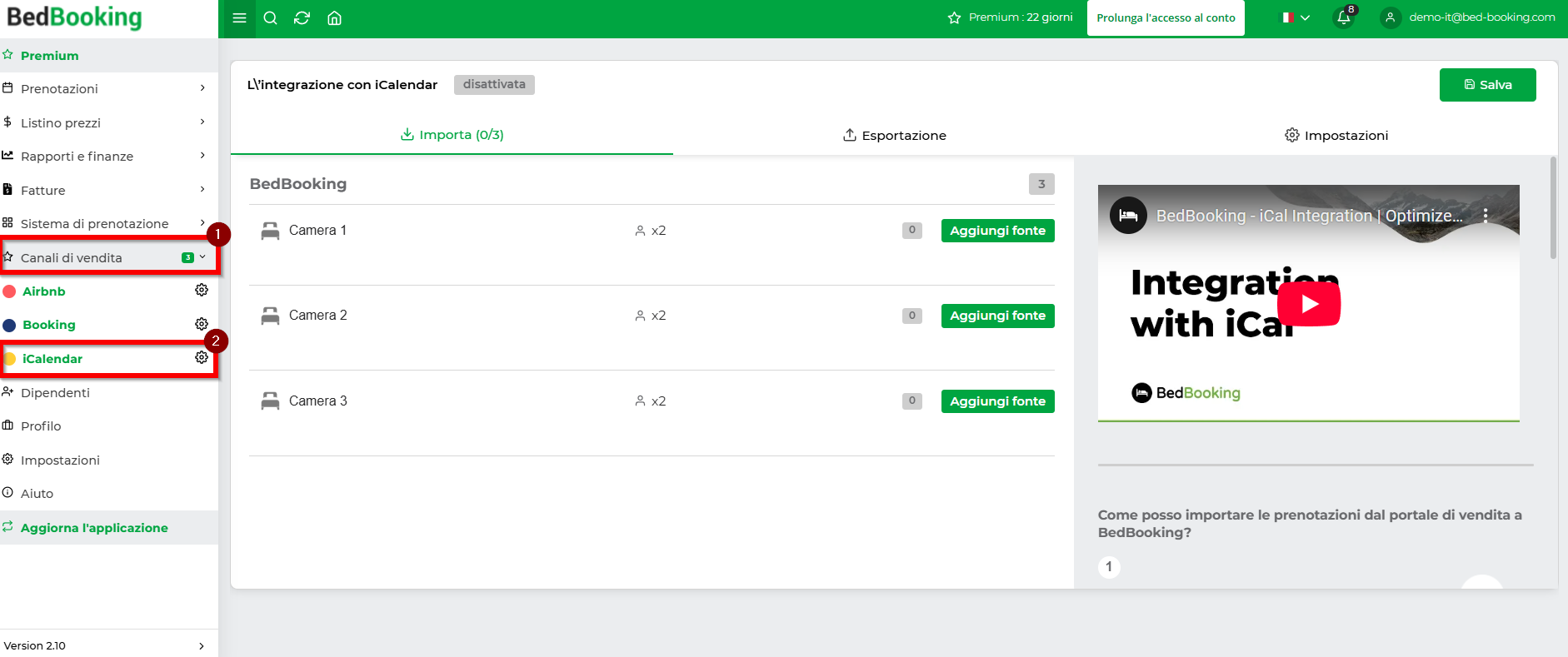Screen dimensions: 1568x657
Task: Click the blue Booking channel dot
Action: tap(10, 326)
